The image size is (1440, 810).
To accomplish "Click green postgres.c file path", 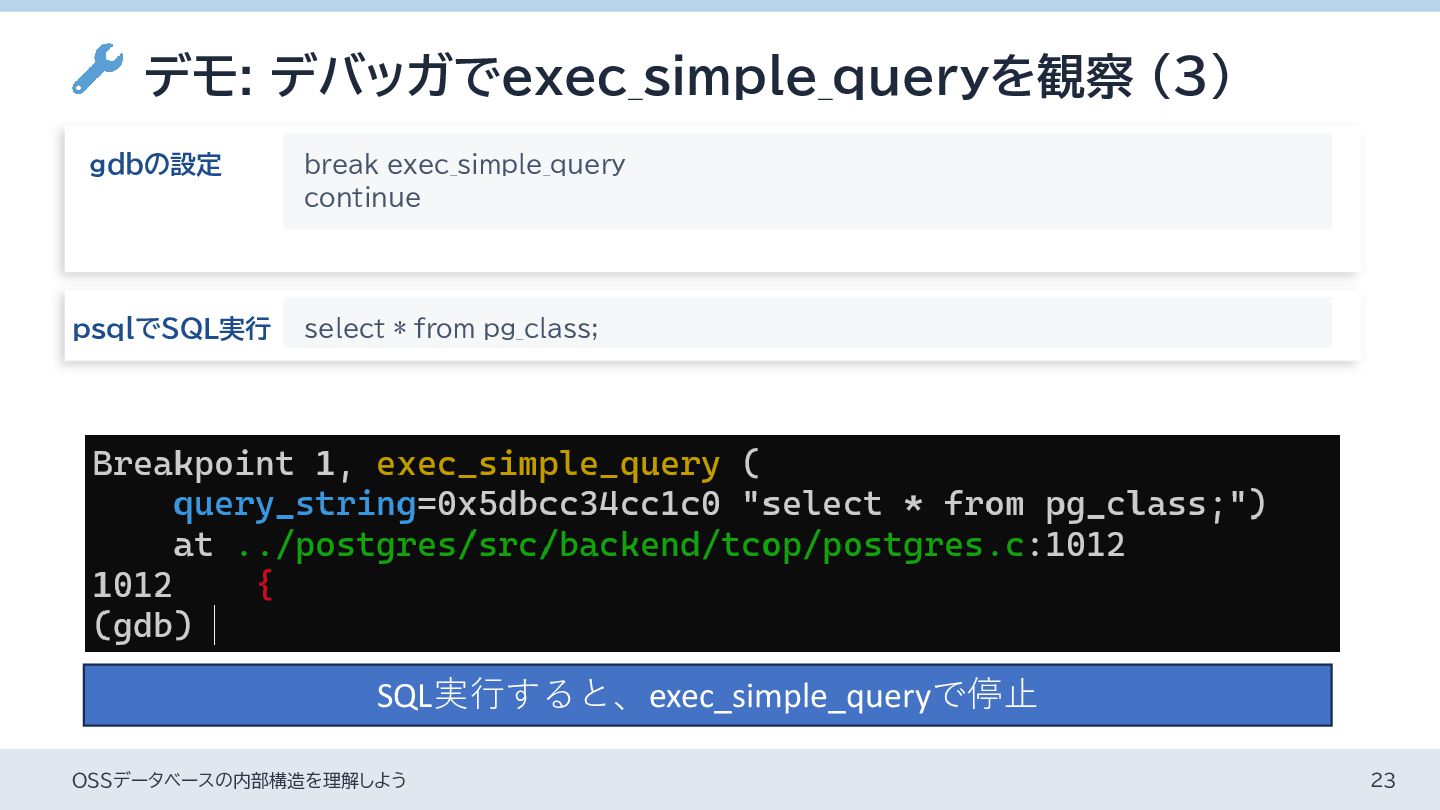I will [630, 545].
